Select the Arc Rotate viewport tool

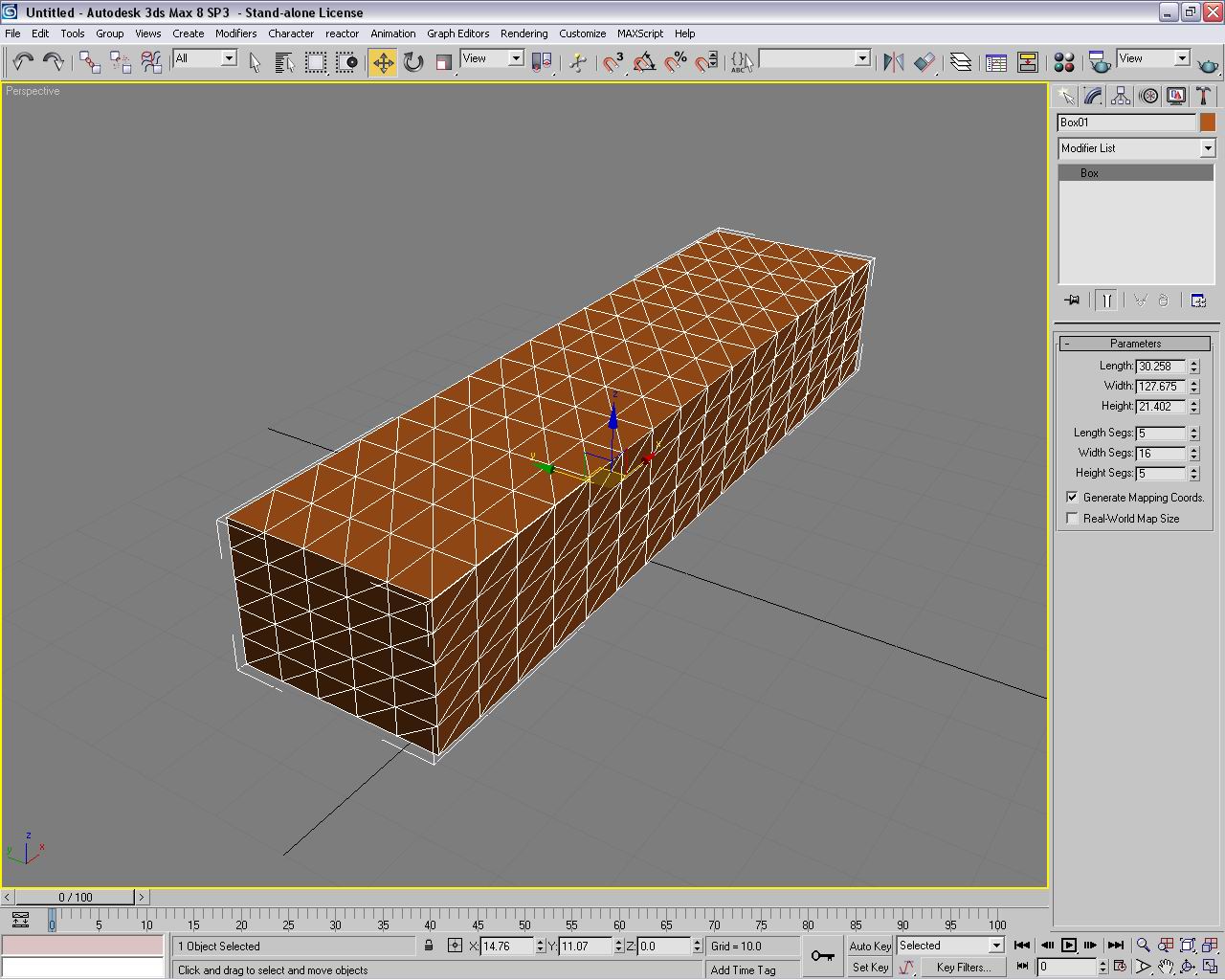1188,968
